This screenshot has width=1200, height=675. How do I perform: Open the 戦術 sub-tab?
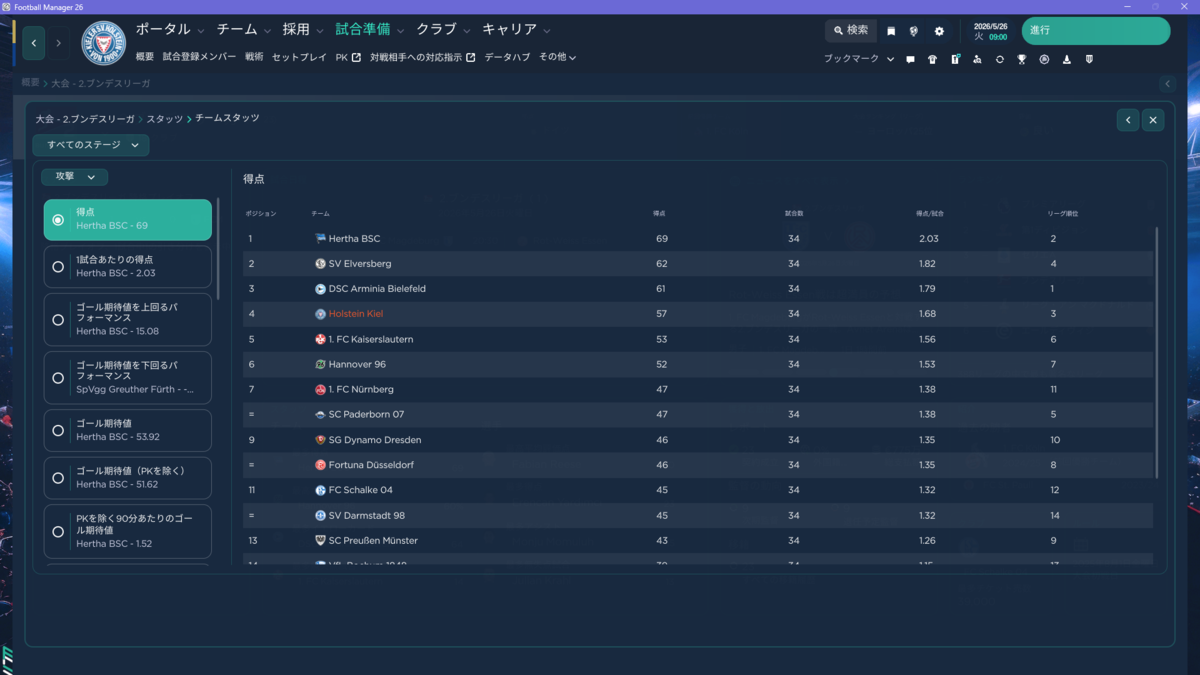tap(254, 57)
